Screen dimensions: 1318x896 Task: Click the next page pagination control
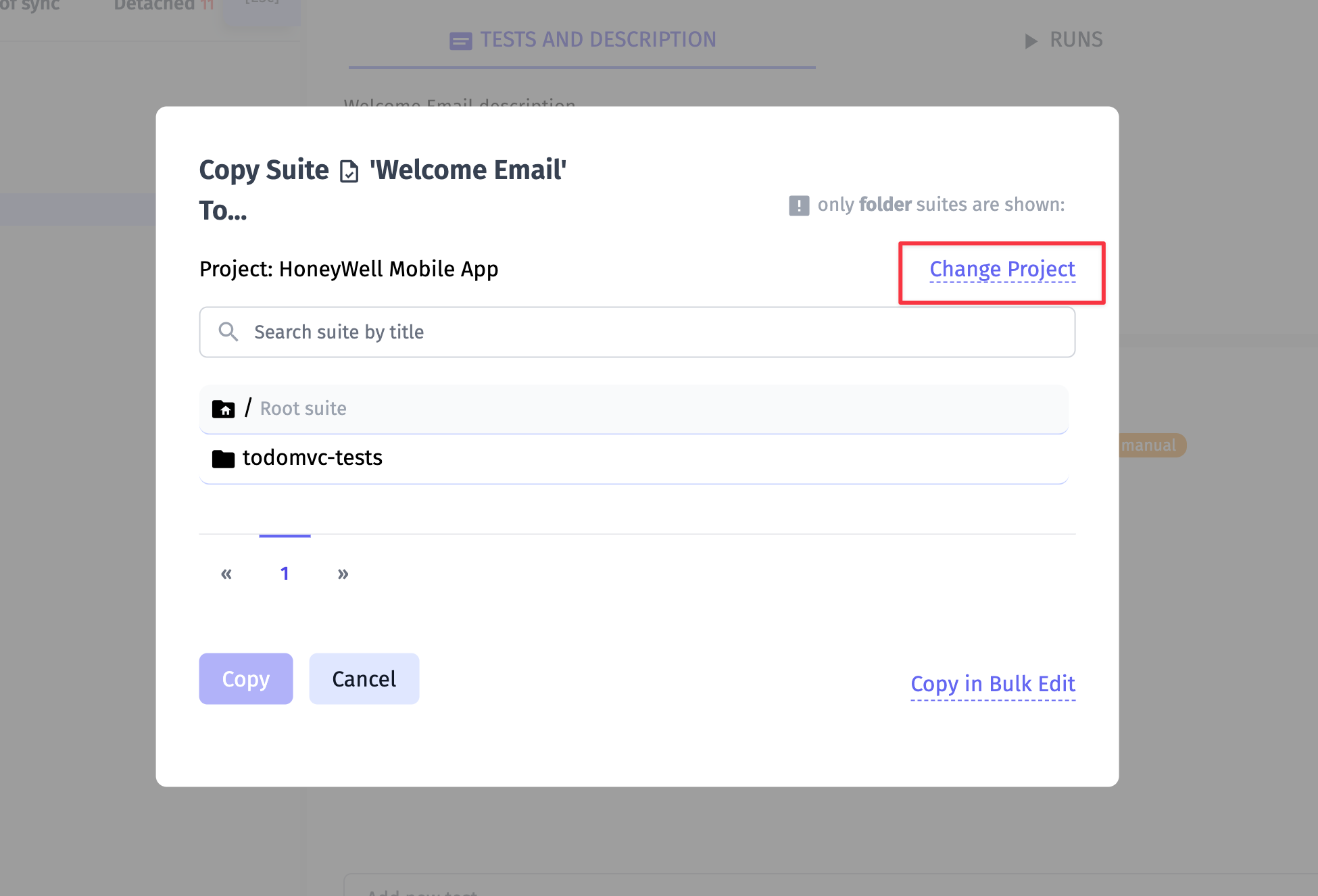click(341, 573)
